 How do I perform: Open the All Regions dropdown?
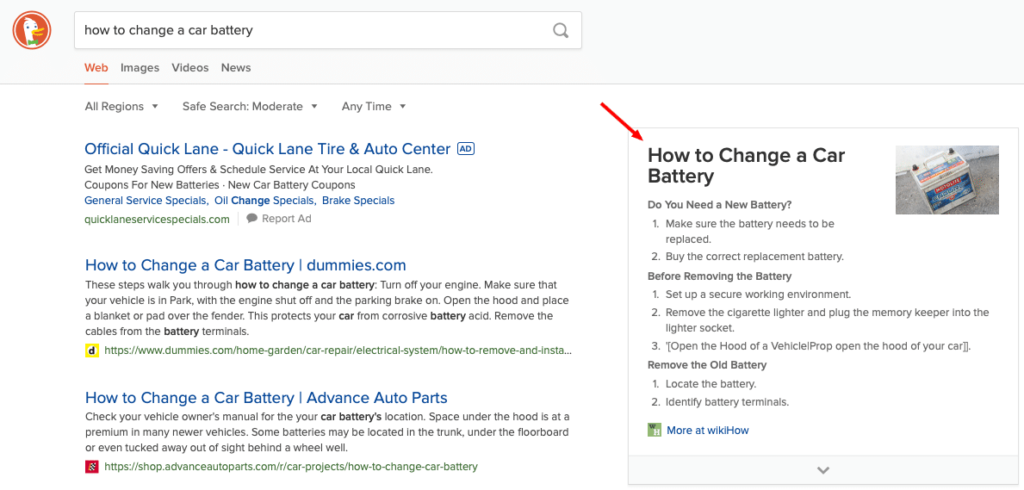pyautogui.click(x=121, y=106)
